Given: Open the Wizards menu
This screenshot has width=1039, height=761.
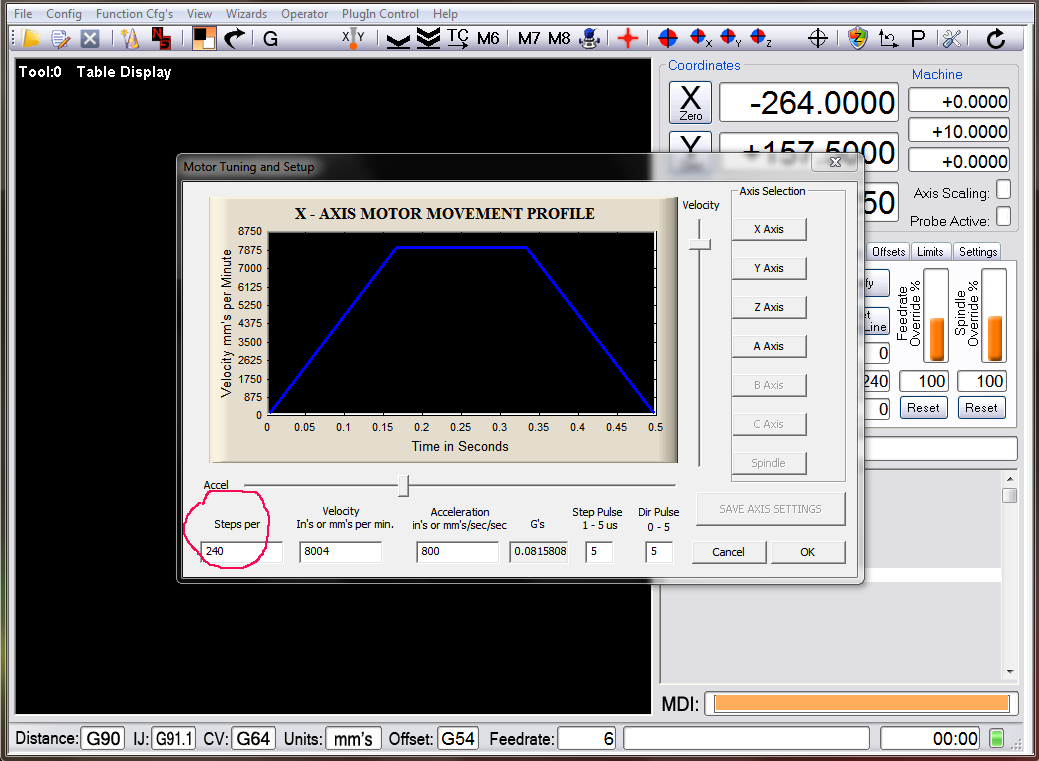Looking at the screenshot, I should tap(246, 14).
